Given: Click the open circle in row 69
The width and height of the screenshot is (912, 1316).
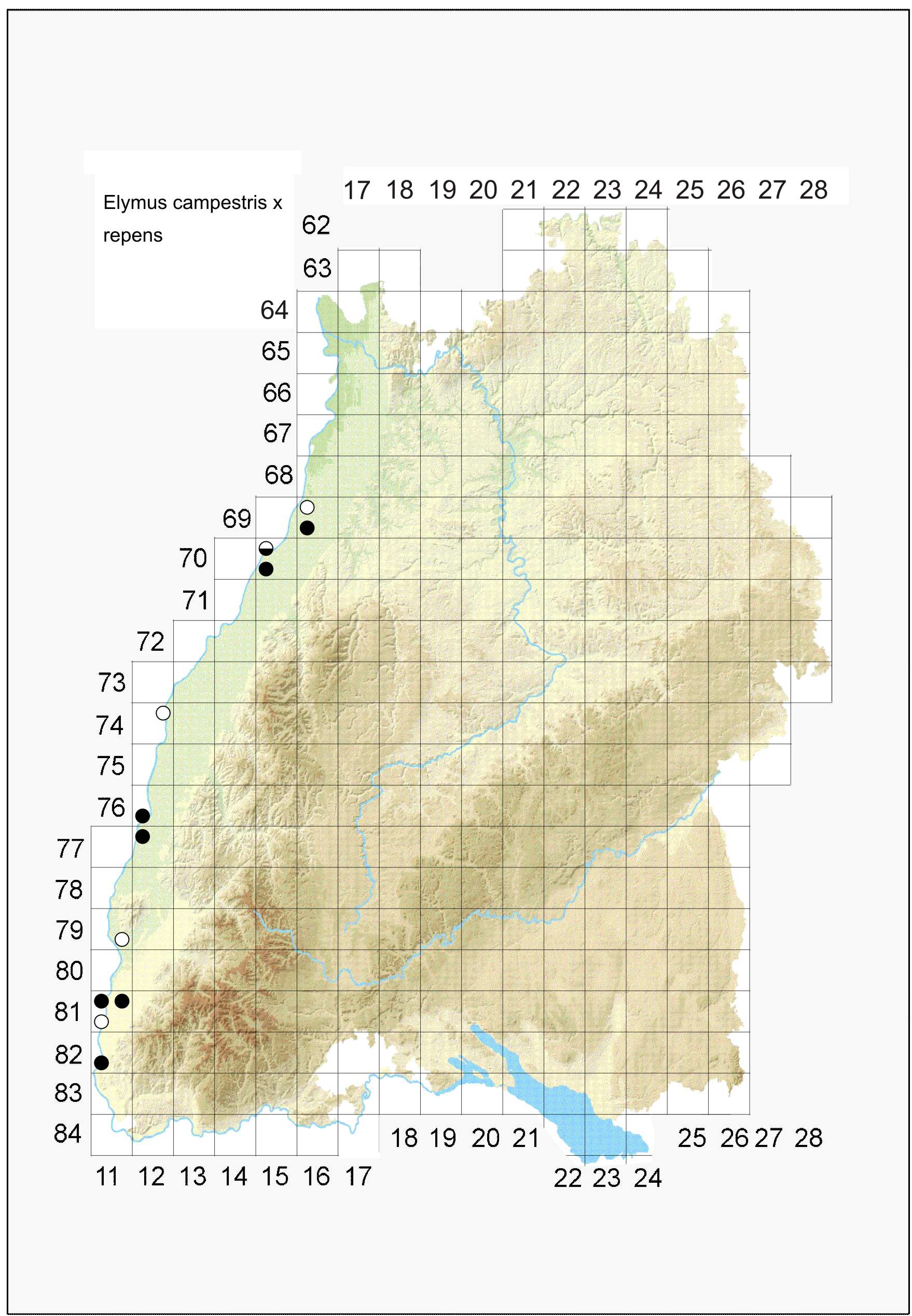Looking at the screenshot, I should 307,507.
